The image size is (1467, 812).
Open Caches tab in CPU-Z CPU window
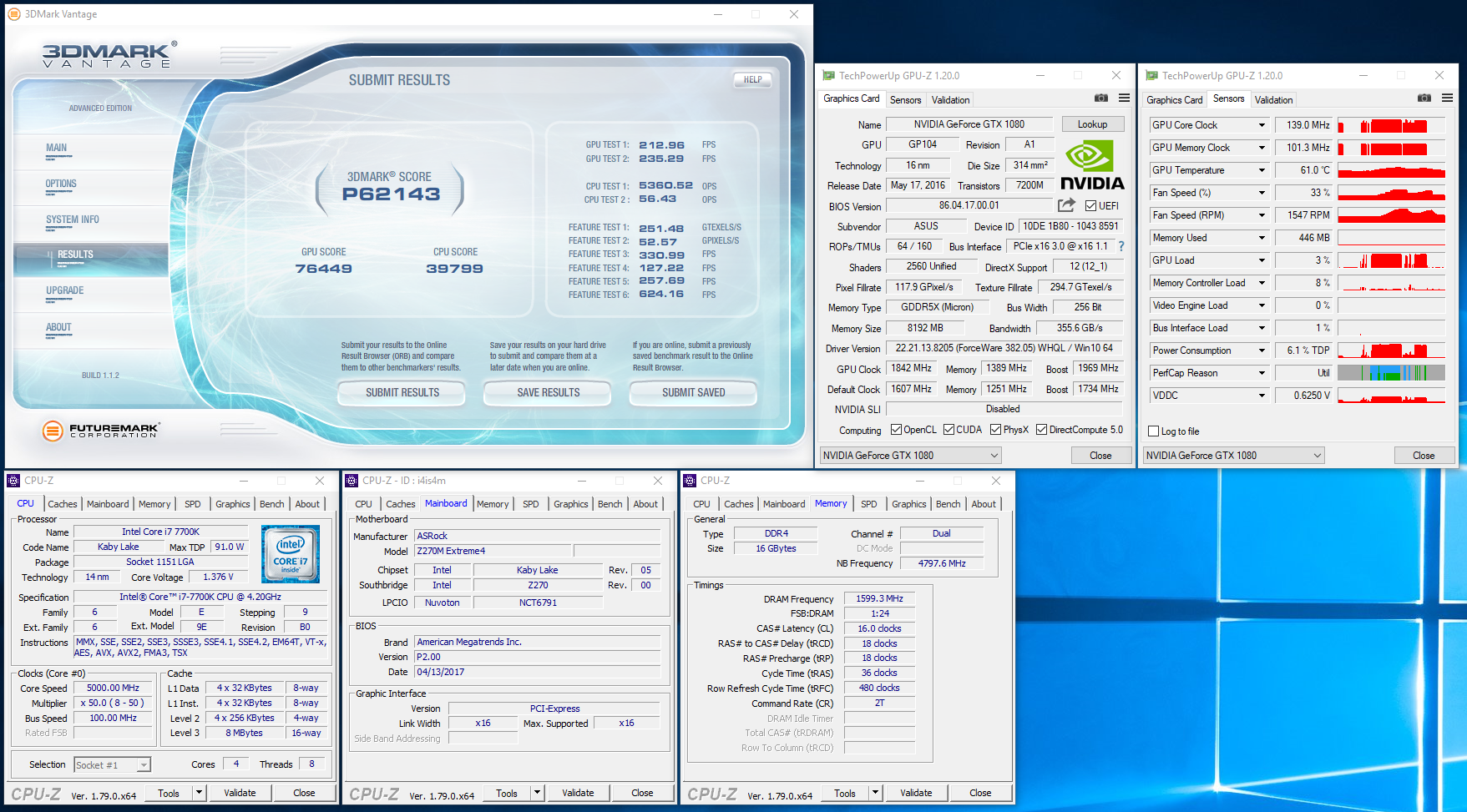pyautogui.click(x=63, y=504)
